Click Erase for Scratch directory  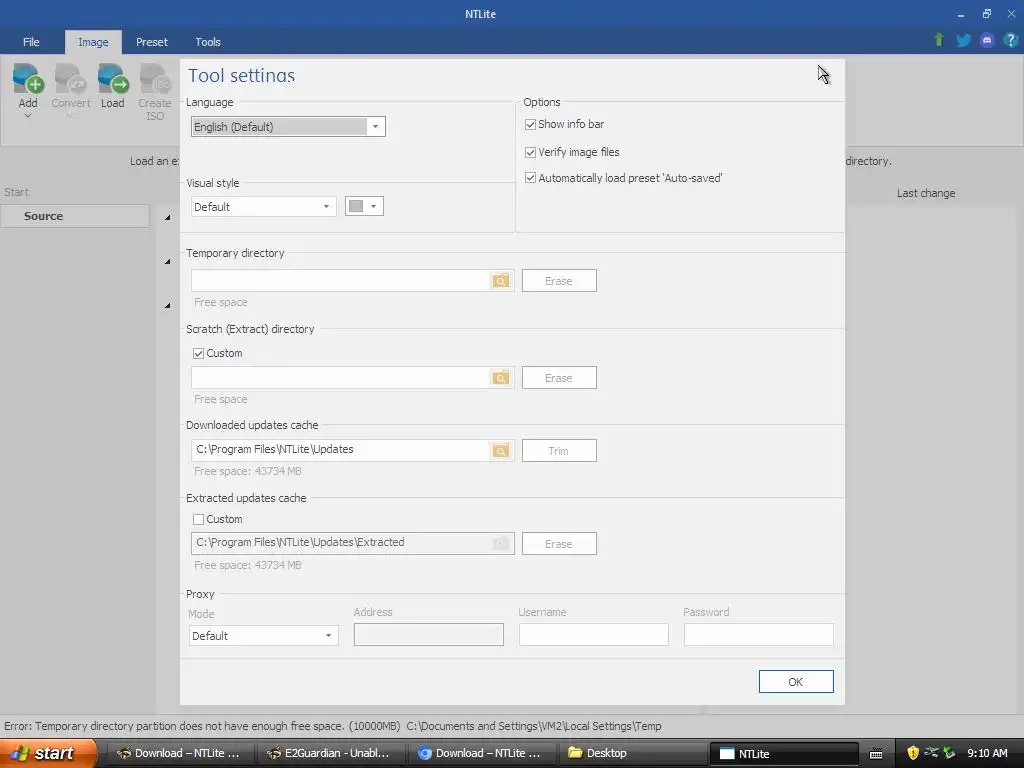coord(559,378)
